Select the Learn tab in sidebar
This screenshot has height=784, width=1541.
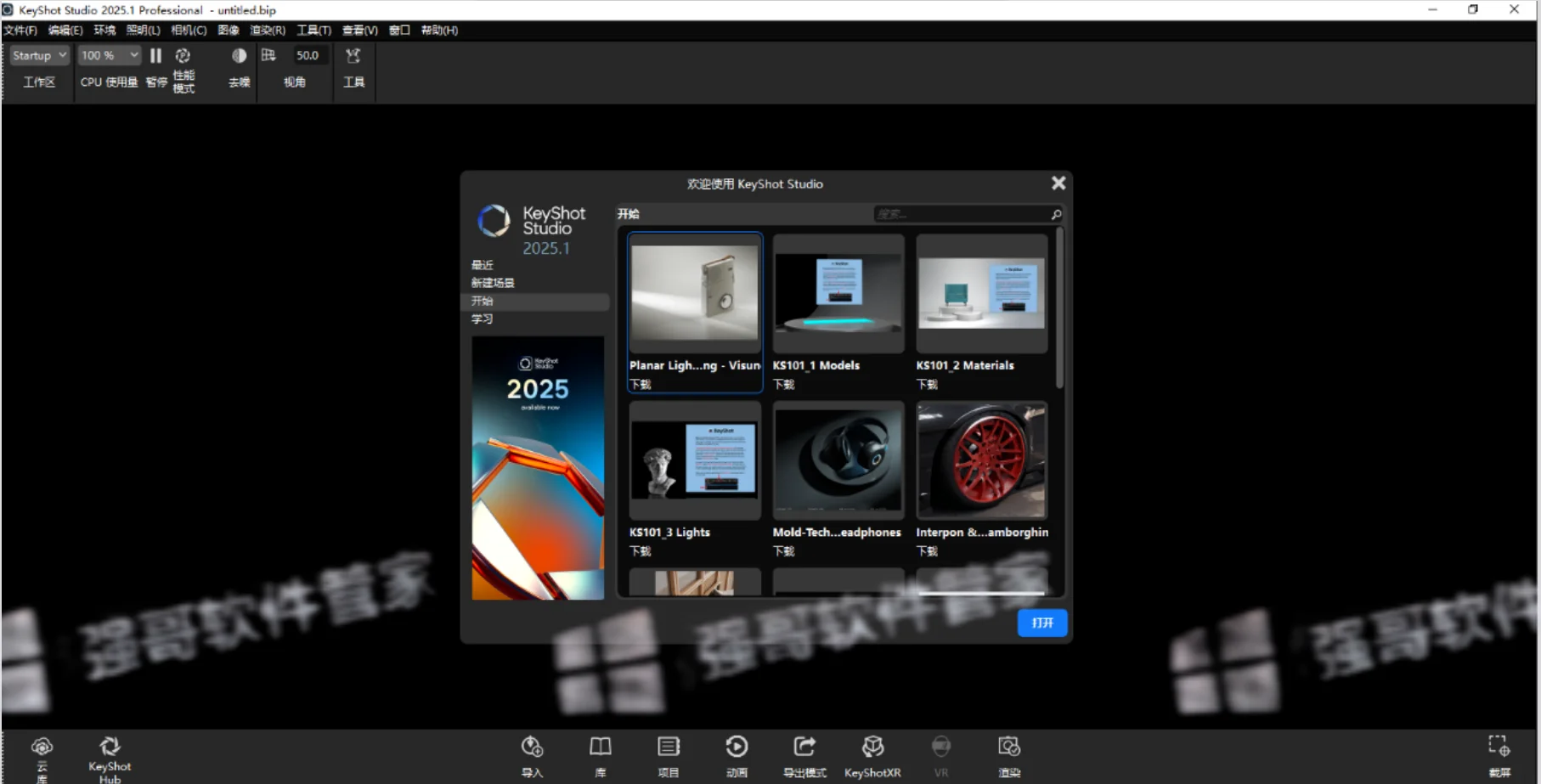coord(482,319)
